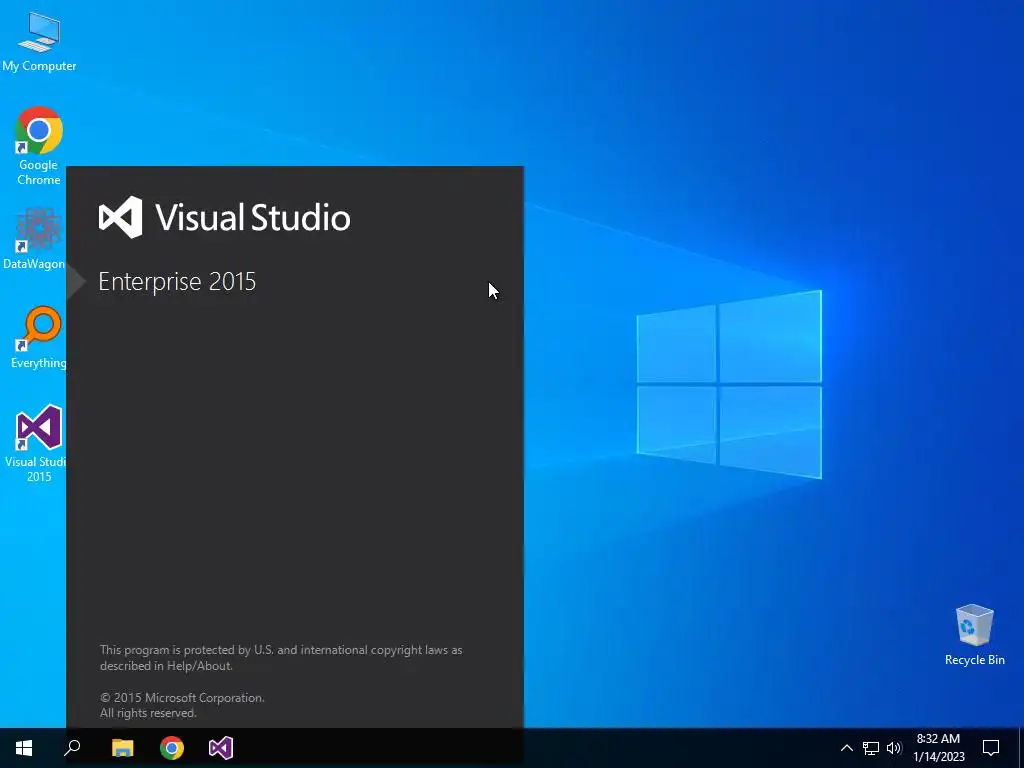Select the Recycle Bin icon
This screenshot has height=768, width=1024.
tap(974, 635)
